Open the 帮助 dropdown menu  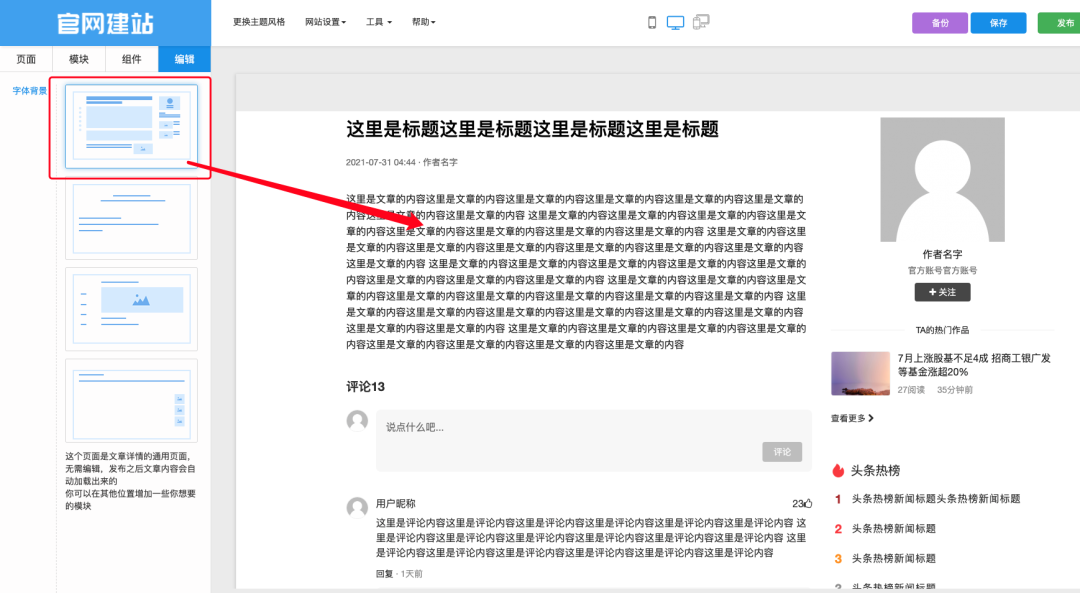point(424,22)
